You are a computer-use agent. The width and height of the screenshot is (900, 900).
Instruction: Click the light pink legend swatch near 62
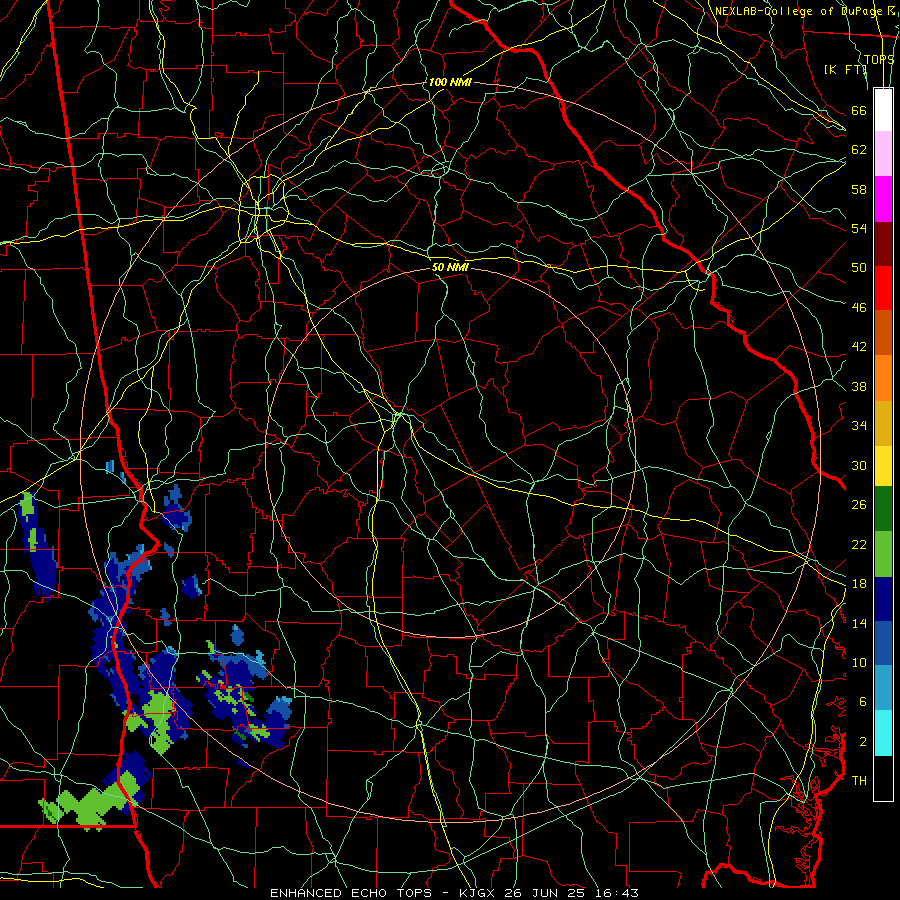click(x=883, y=154)
